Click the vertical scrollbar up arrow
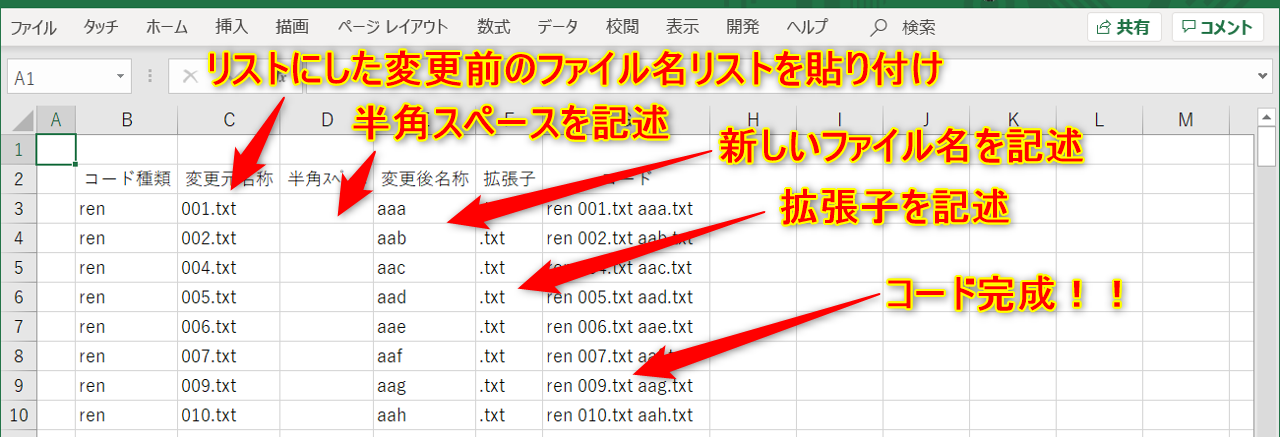This screenshot has width=1280, height=437. tap(1267, 116)
